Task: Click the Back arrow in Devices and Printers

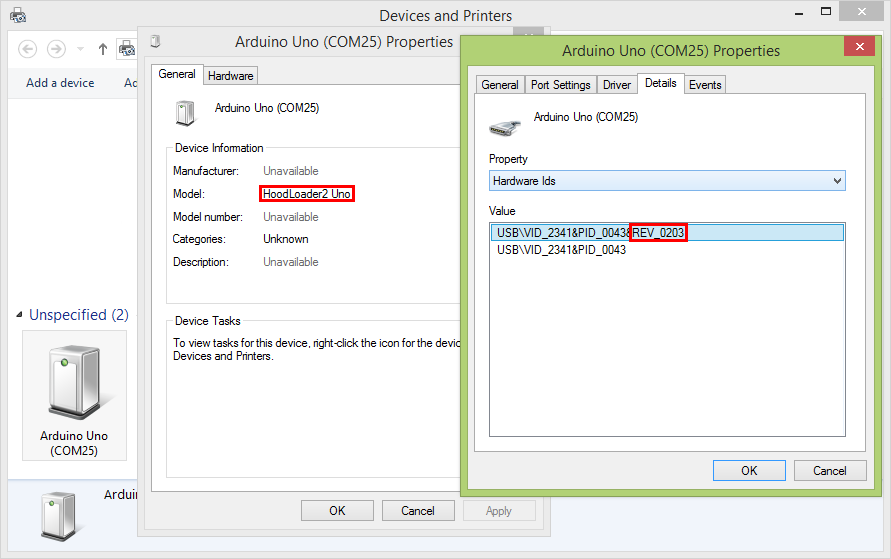Action: (x=27, y=49)
